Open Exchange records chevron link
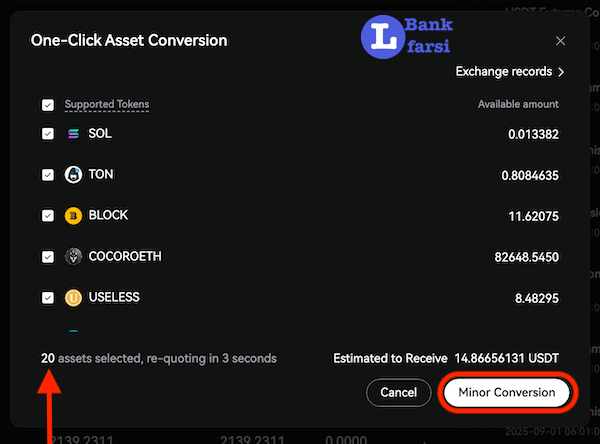This screenshot has width=600, height=444. [510, 72]
